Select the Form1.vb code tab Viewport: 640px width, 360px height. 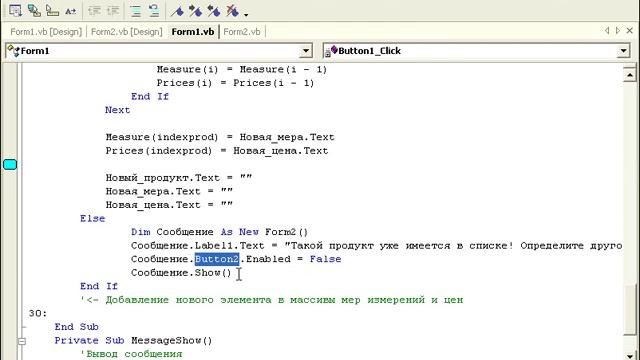coord(193,32)
